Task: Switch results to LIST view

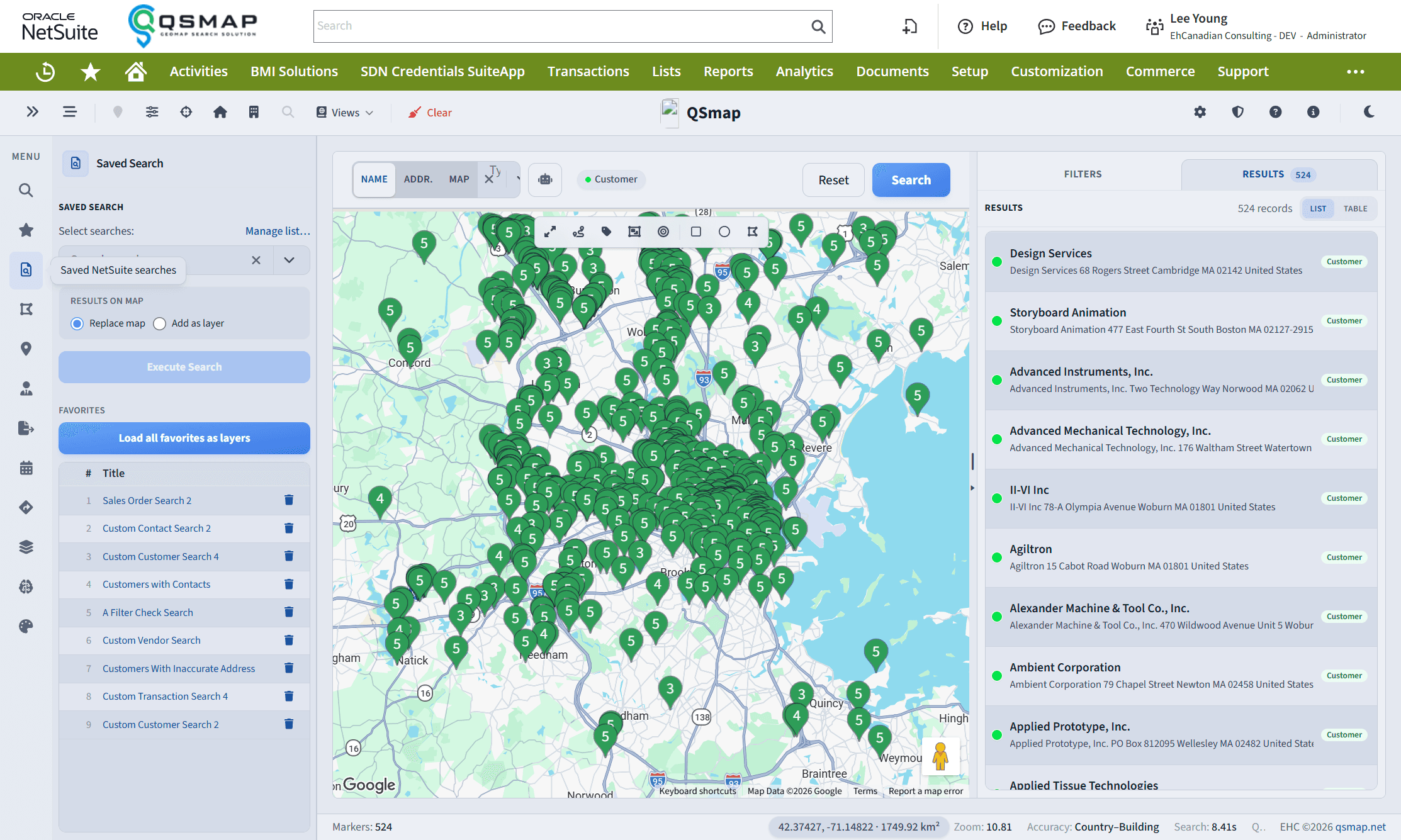Action: (1318, 208)
